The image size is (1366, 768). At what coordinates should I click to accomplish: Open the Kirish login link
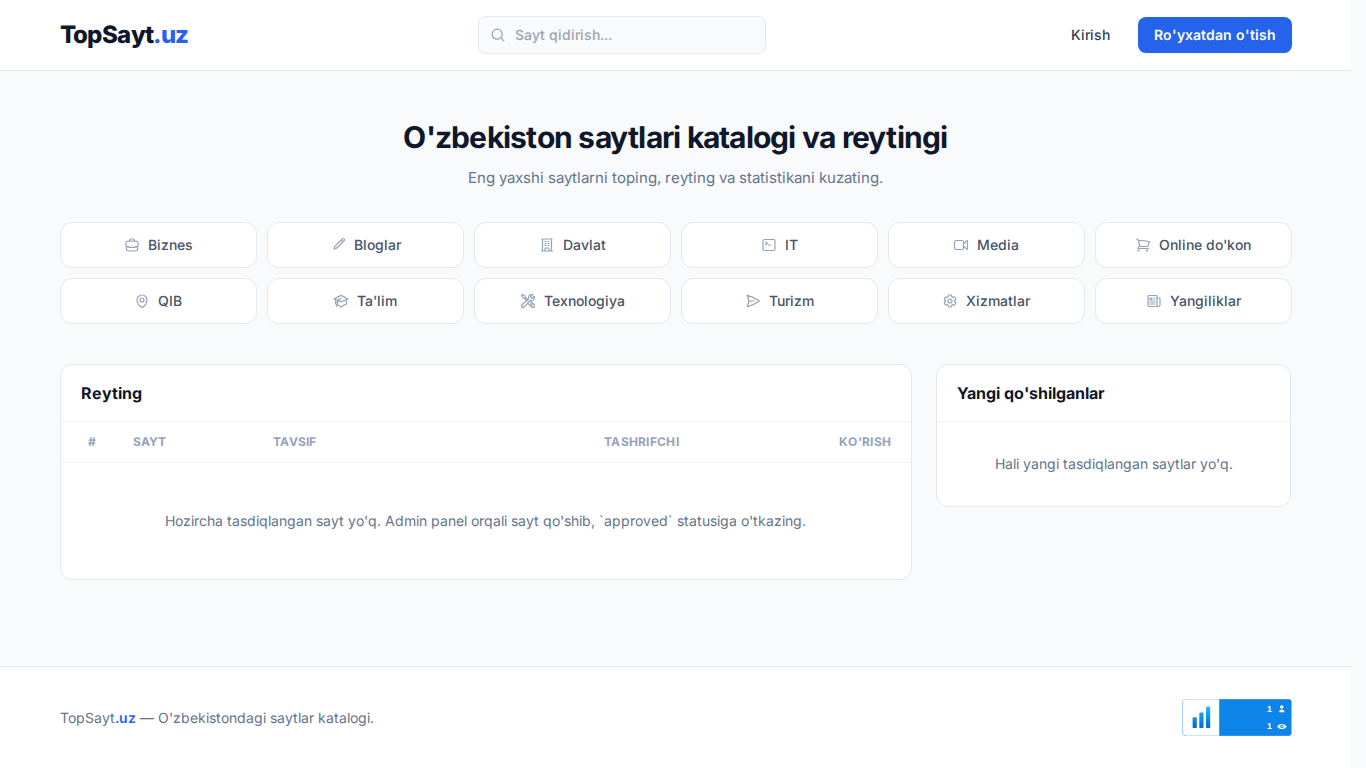point(1090,35)
